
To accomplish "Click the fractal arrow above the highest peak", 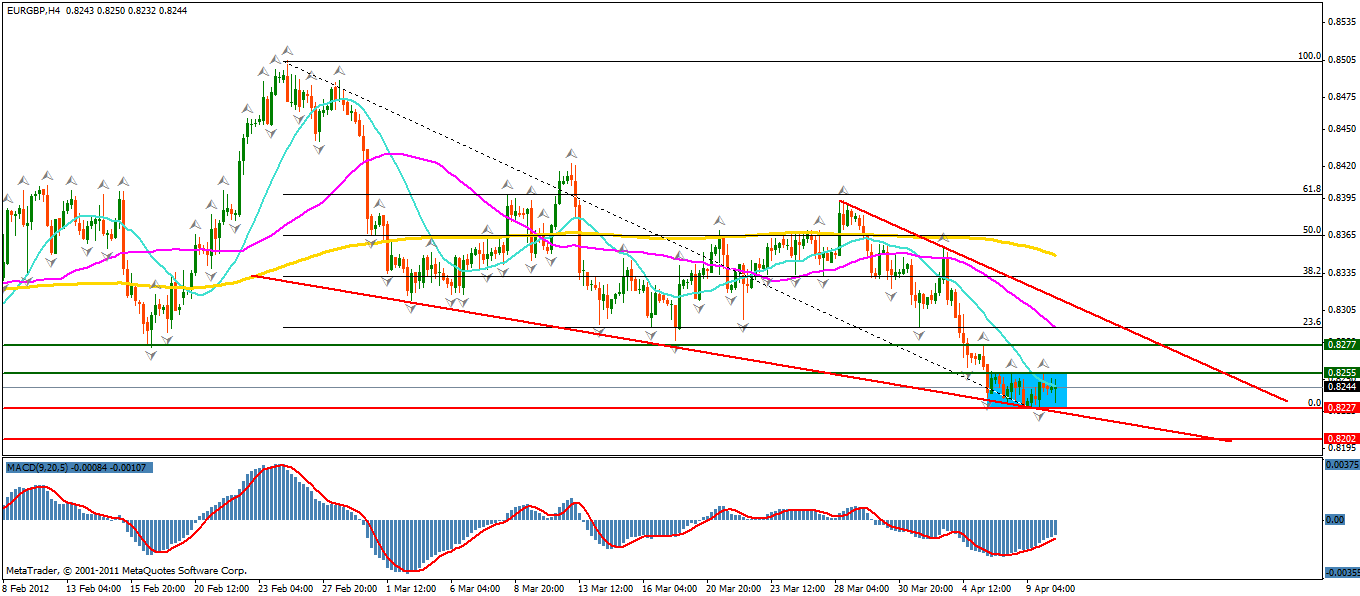I will pyautogui.click(x=287, y=49).
